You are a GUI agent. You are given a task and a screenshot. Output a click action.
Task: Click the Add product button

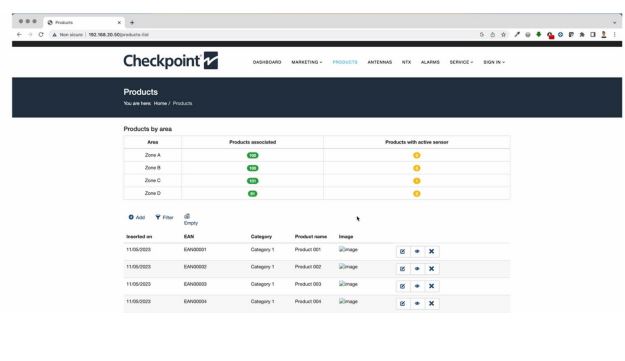(x=136, y=217)
